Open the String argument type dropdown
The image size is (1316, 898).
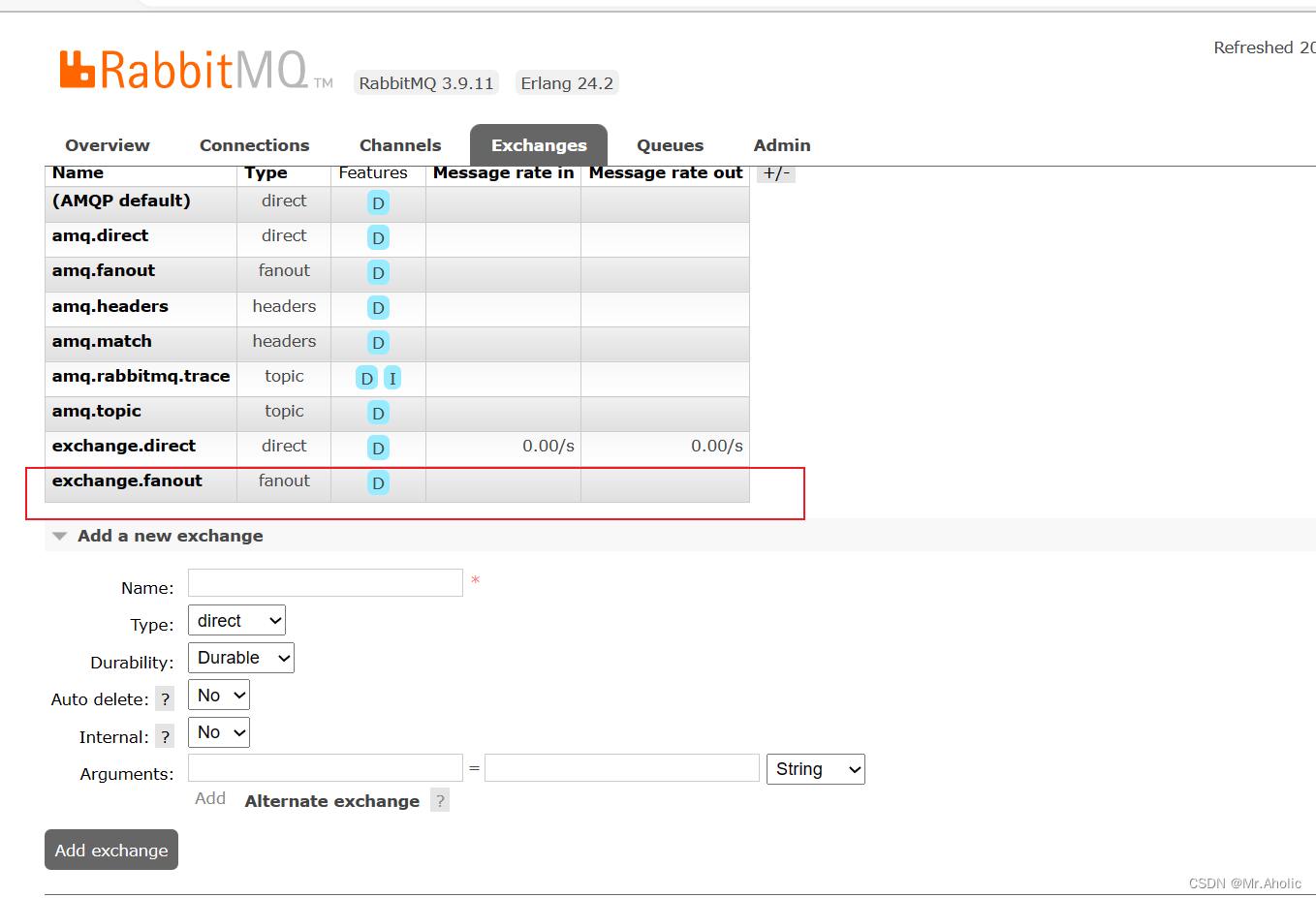(815, 768)
